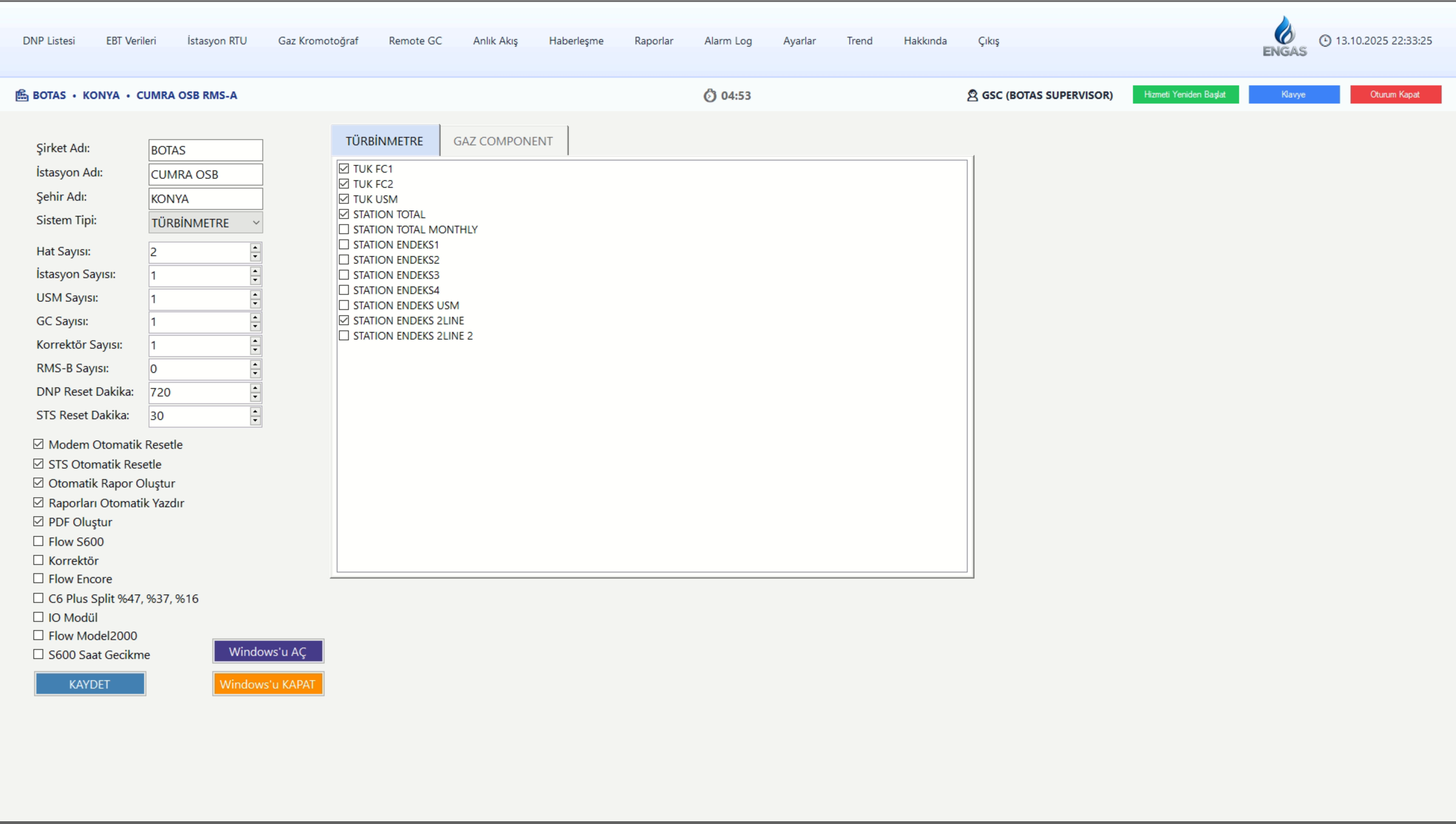Click the station building icon beside BOTAS
Viewport: 1456px width, 824px height.
(22, 95)
